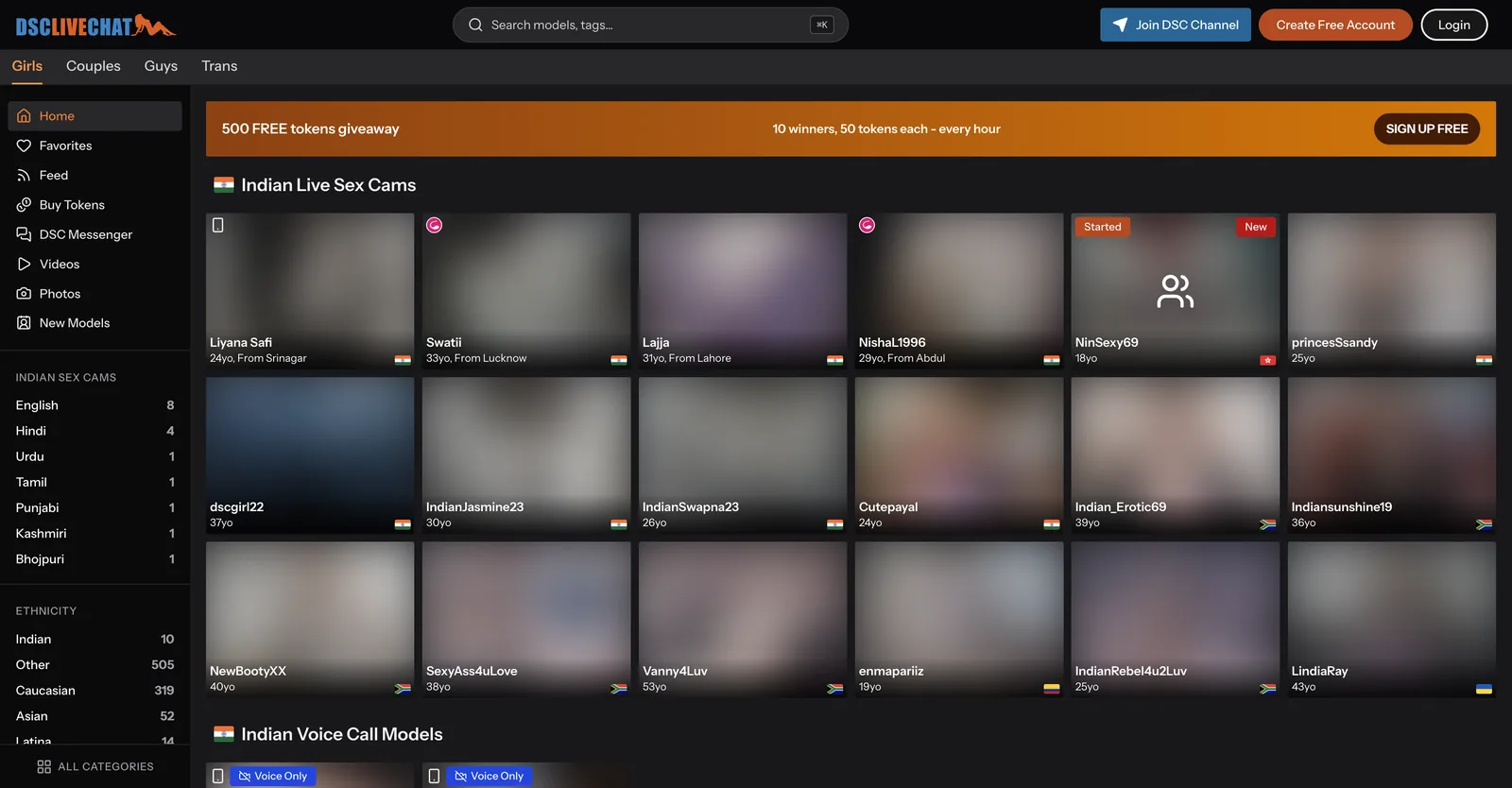Click the paper plane icon in Join DSC Channel

(x=1120, y=25)
